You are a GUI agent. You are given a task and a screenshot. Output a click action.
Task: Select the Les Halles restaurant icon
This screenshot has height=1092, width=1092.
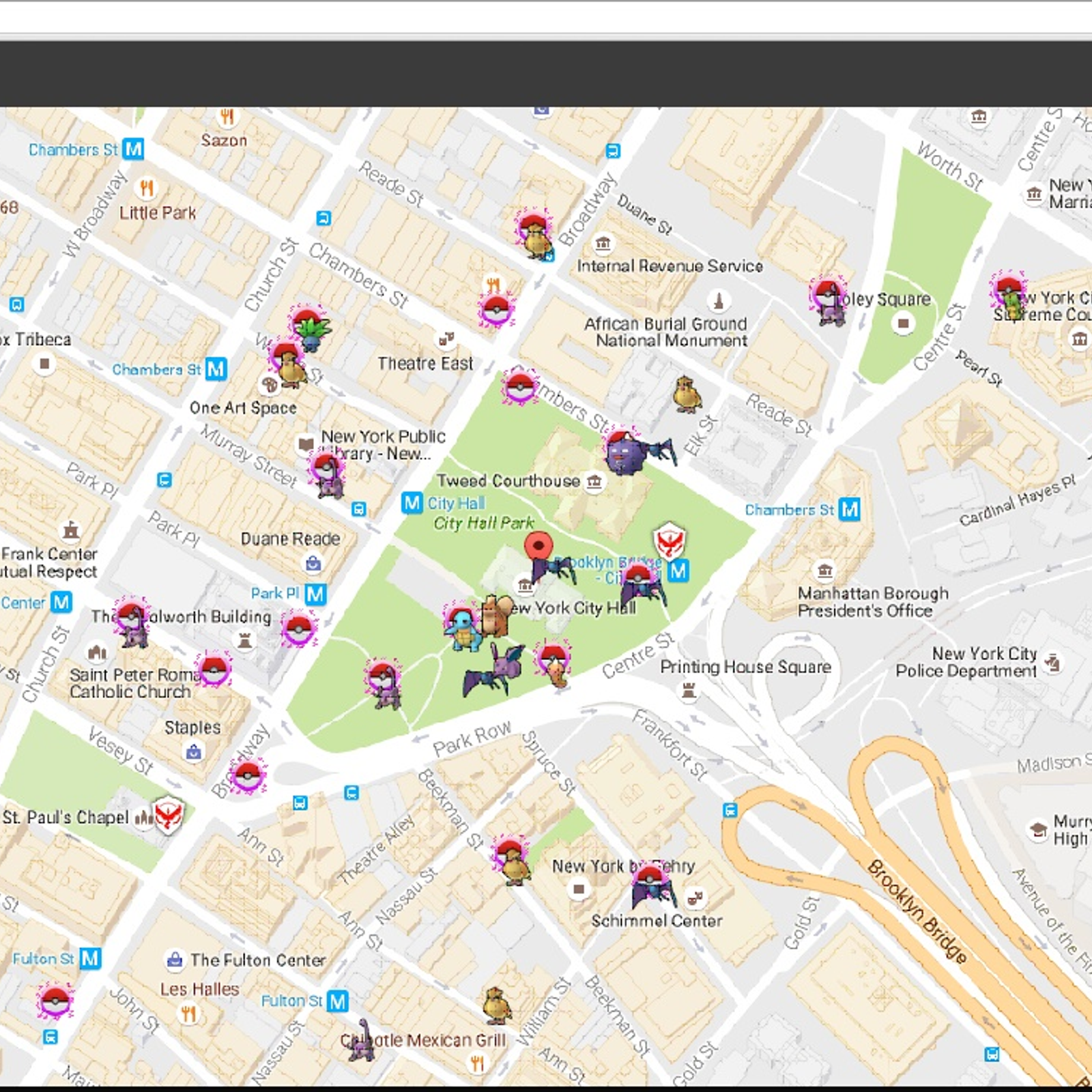(189, 1014)
